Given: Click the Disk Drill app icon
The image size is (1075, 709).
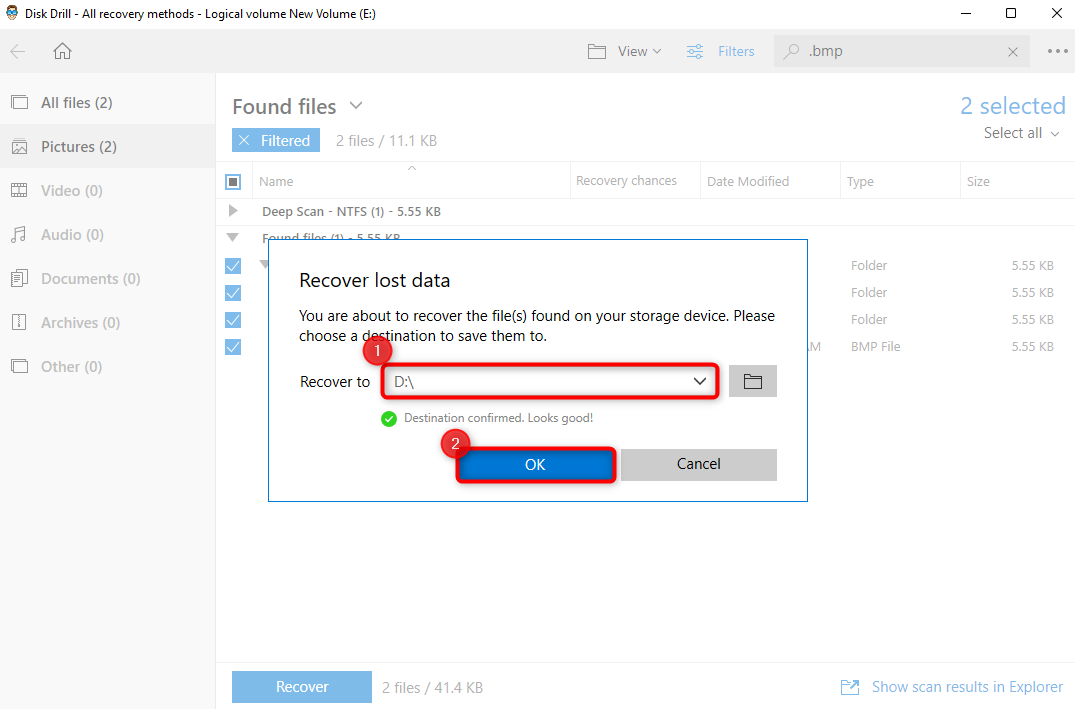Looking at the screenshot, I should [x=12, y=13].
